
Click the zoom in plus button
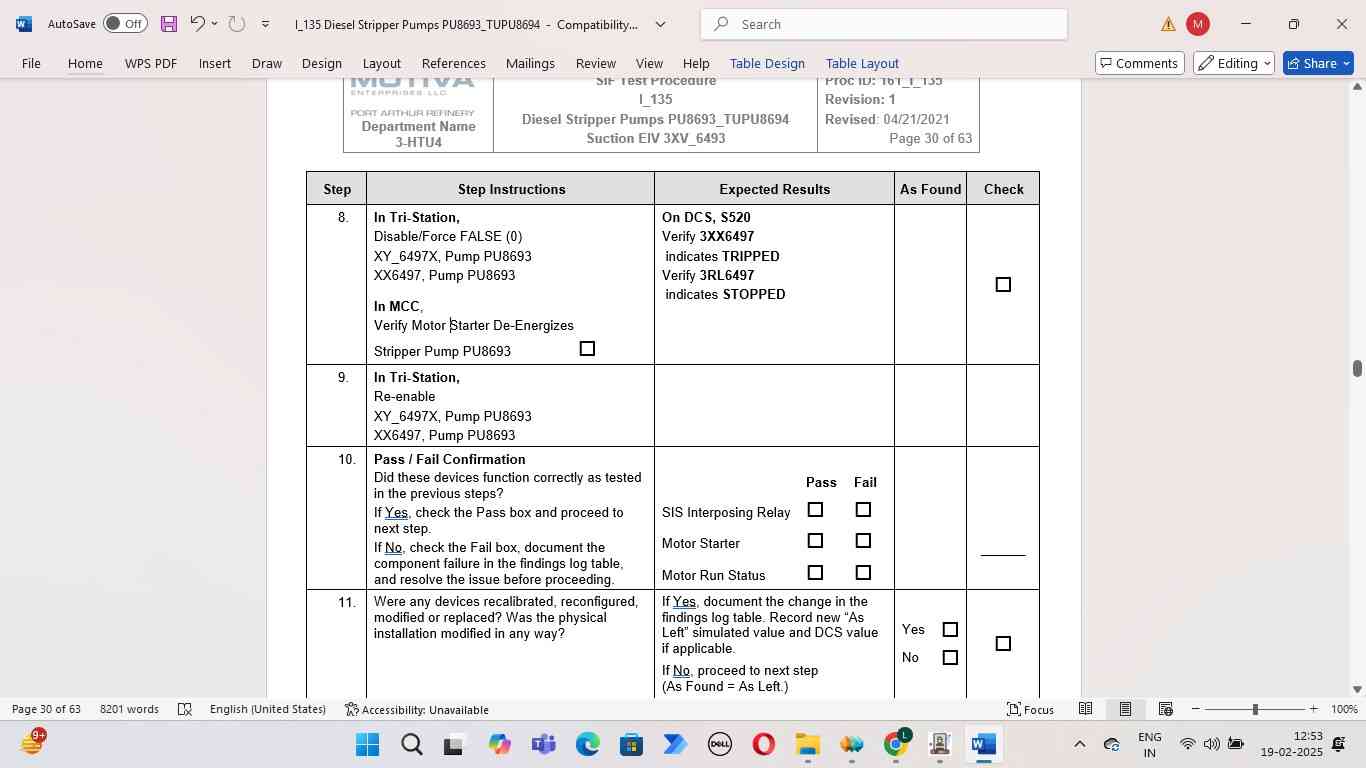click(1313, 709)
